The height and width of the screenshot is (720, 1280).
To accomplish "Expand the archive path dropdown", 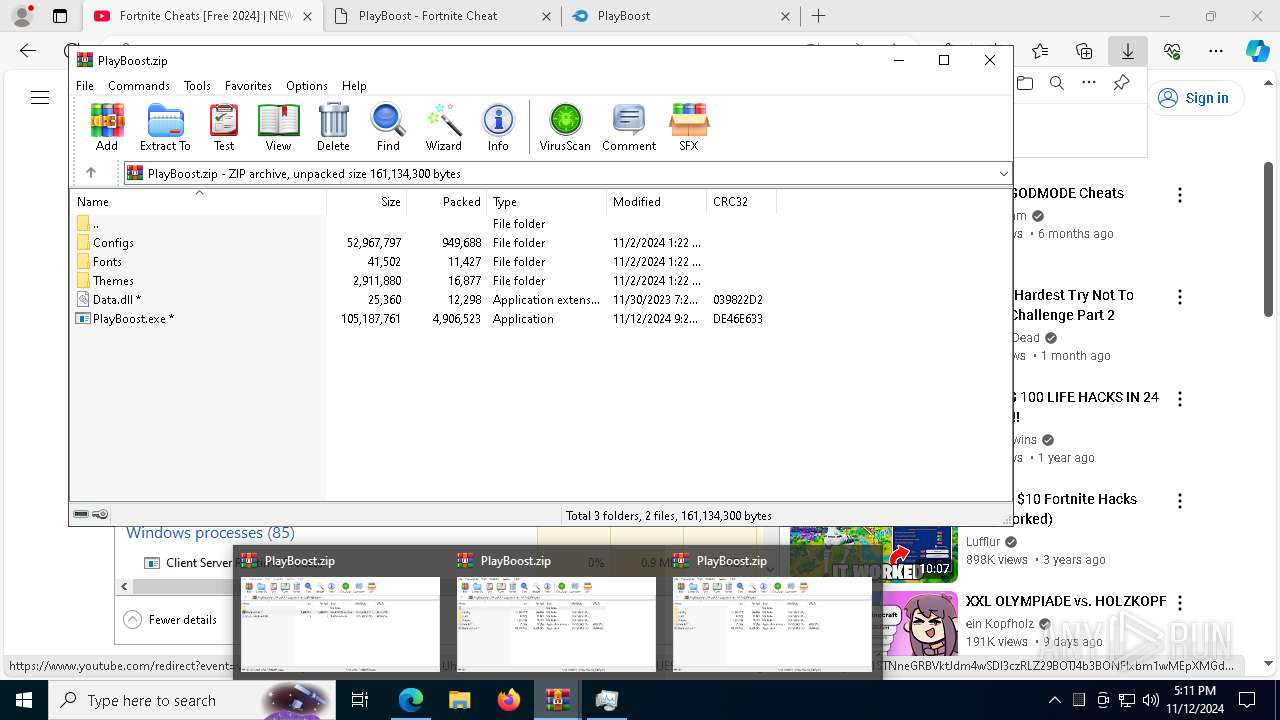I will pos(1003,174).
